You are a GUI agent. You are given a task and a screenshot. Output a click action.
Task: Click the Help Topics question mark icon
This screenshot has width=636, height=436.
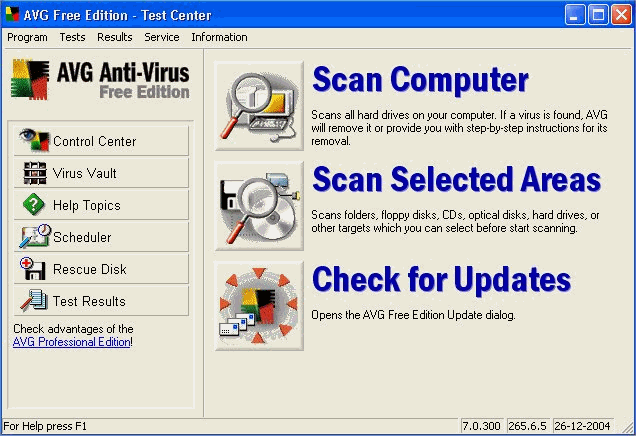pyautogui.click(x=34, y=204)
